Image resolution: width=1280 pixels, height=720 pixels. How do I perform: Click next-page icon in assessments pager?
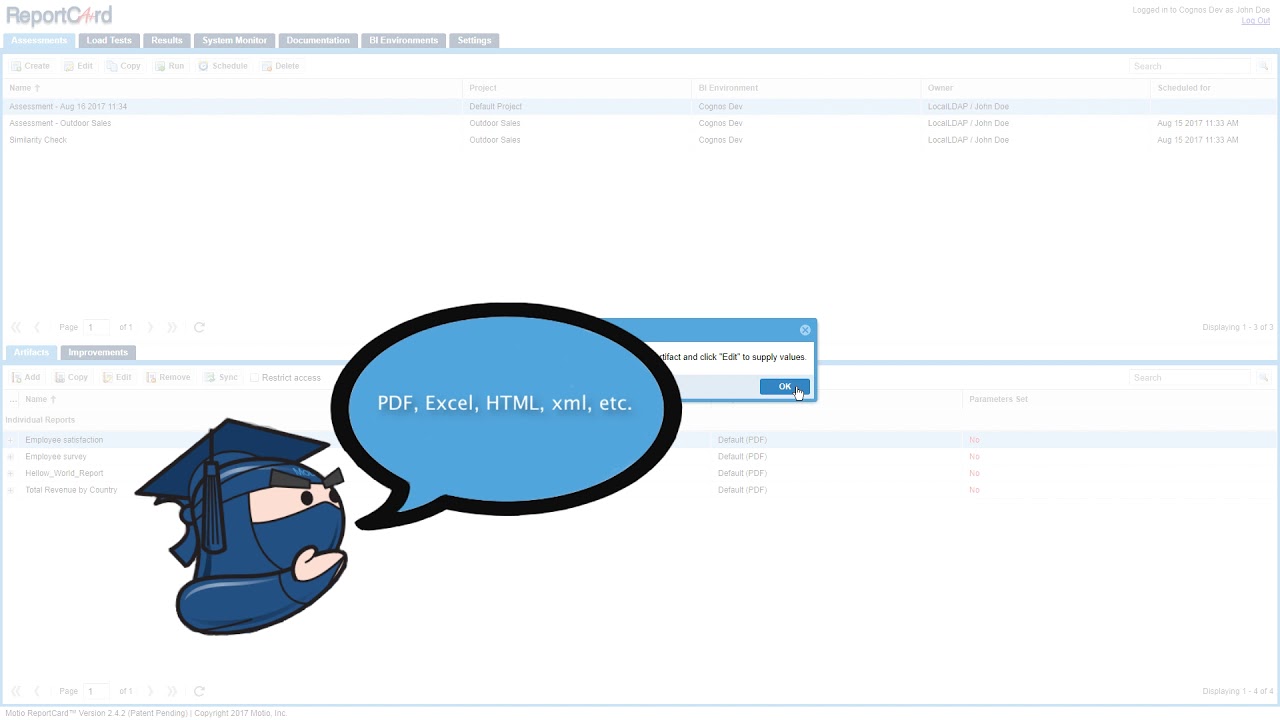click(x=151, y=327)
